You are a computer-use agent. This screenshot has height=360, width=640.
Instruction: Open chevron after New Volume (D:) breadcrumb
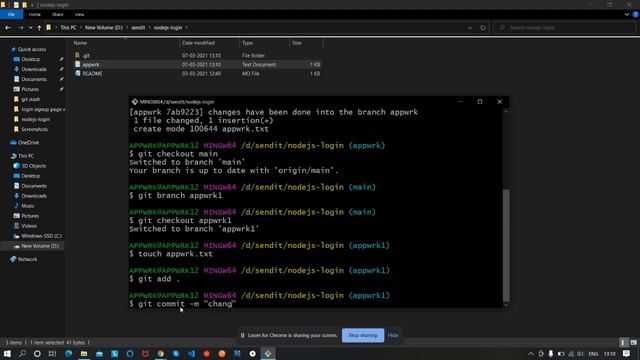click(x=127, y=28)
